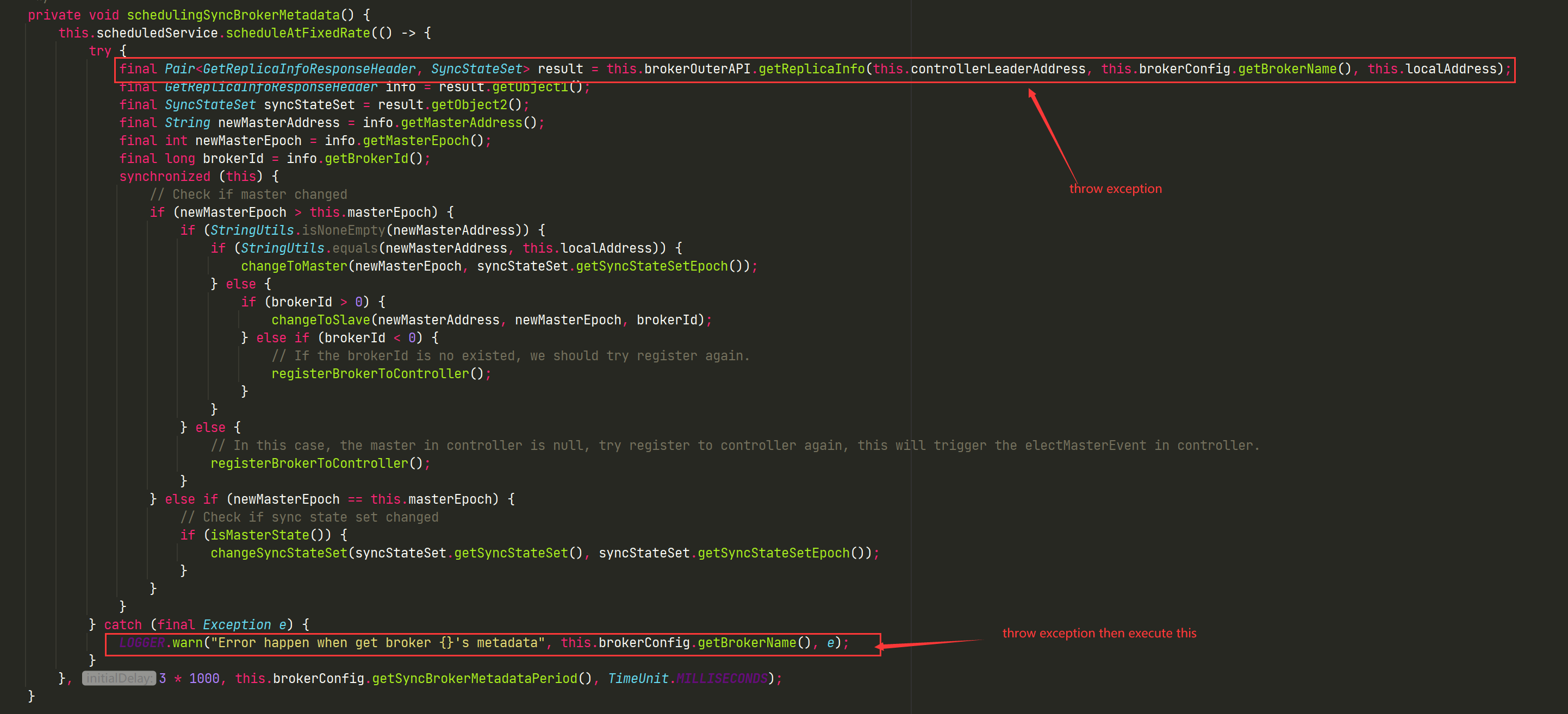Click the synchronized keyword
The height and width of the screenshot is (714, 1568).
(164, 177)
